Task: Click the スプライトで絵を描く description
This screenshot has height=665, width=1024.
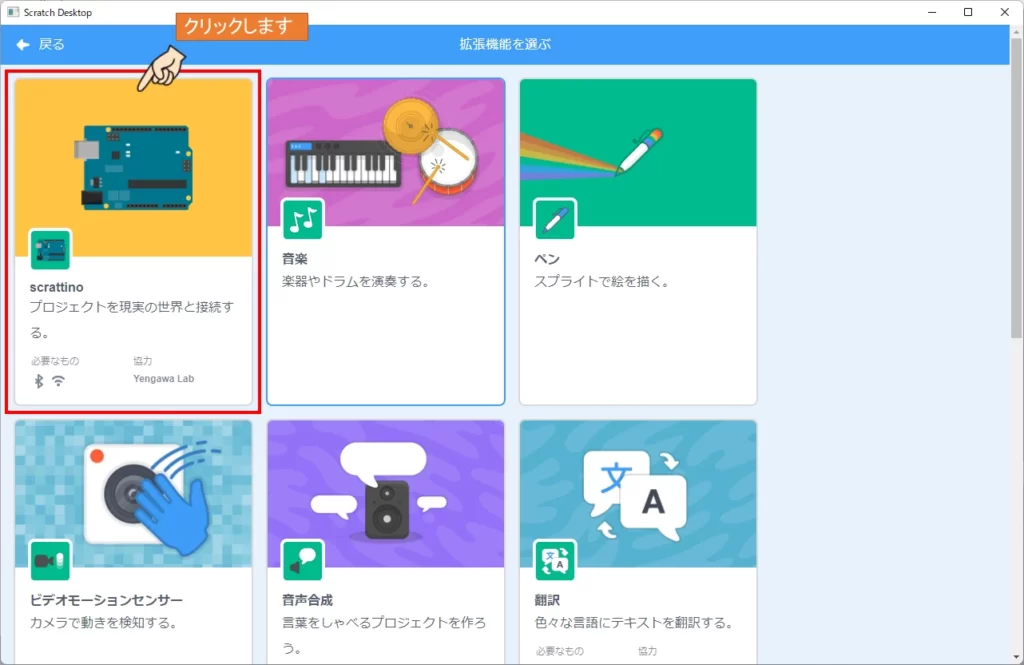Action: point(601,282)
